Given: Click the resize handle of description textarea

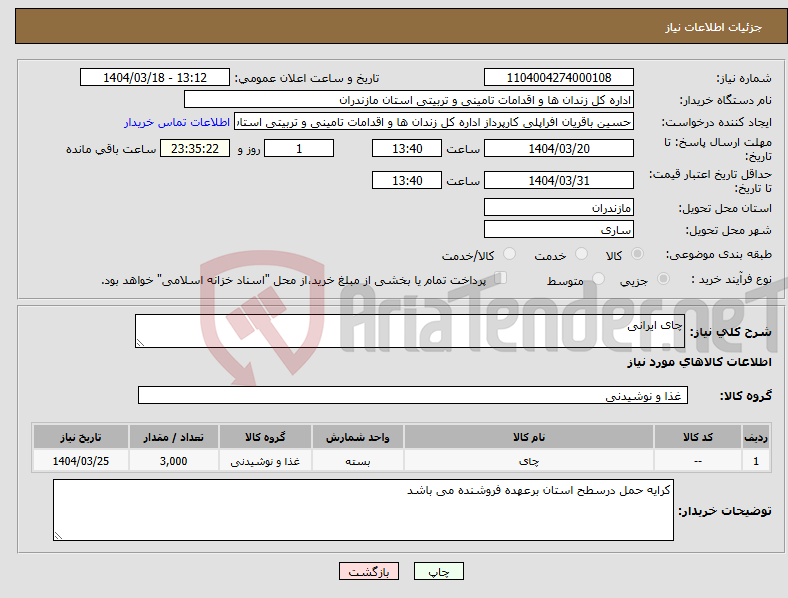Looking at the screenshot, I should pos(140,343).
